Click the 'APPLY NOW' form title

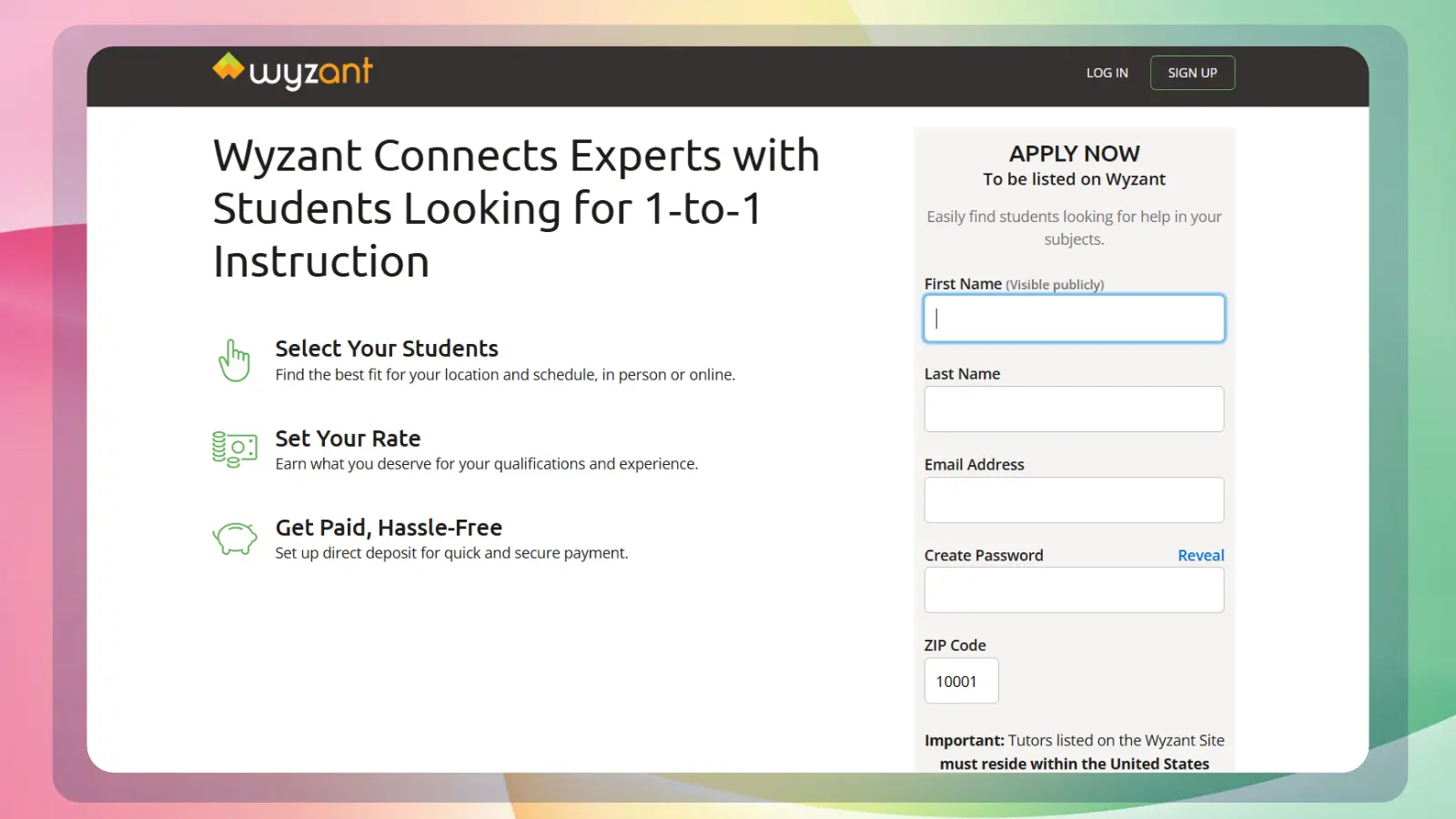click(x=1074, y=154)
